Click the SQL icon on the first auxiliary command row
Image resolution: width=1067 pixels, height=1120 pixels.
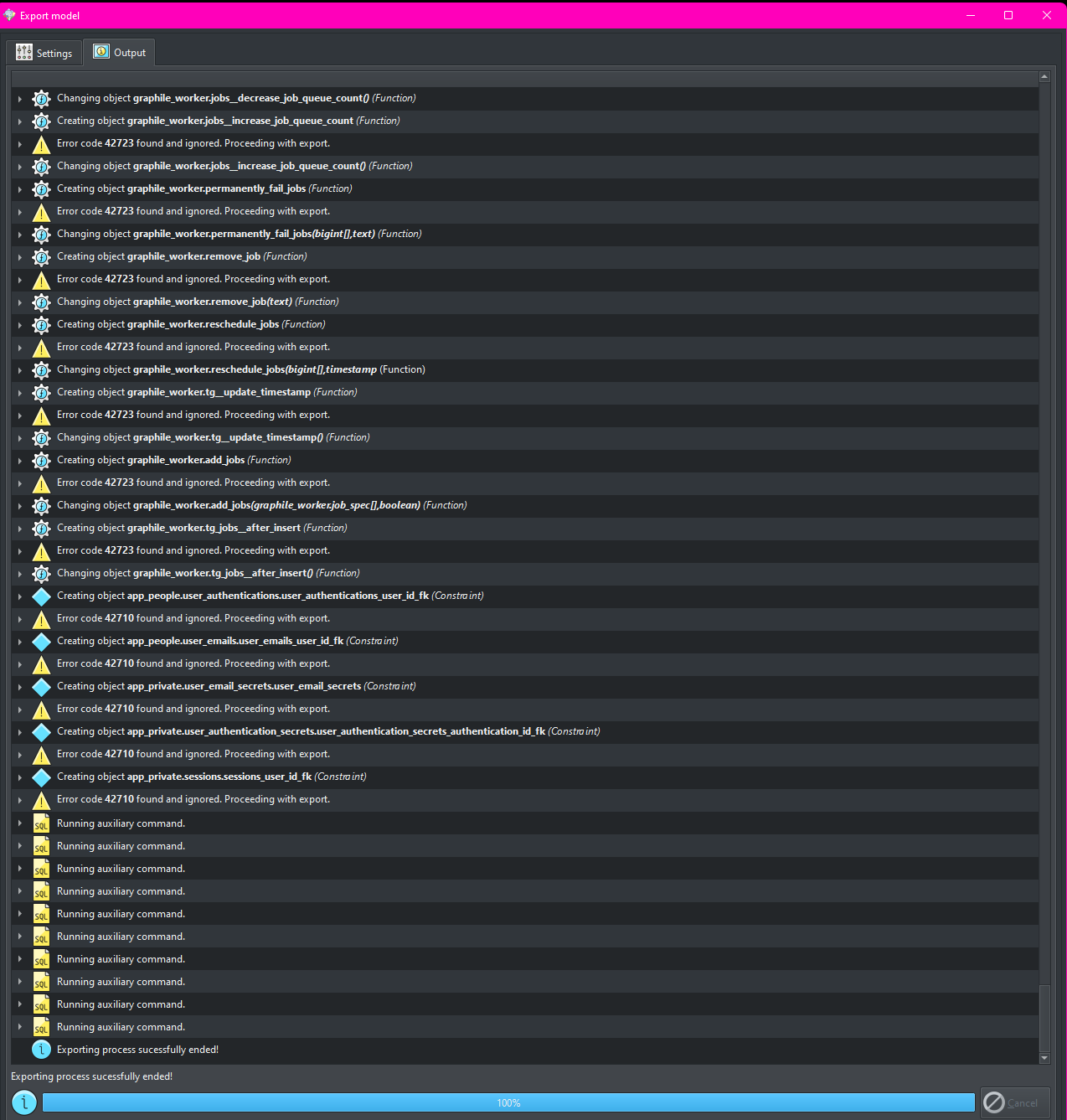[x=41, y=824]
